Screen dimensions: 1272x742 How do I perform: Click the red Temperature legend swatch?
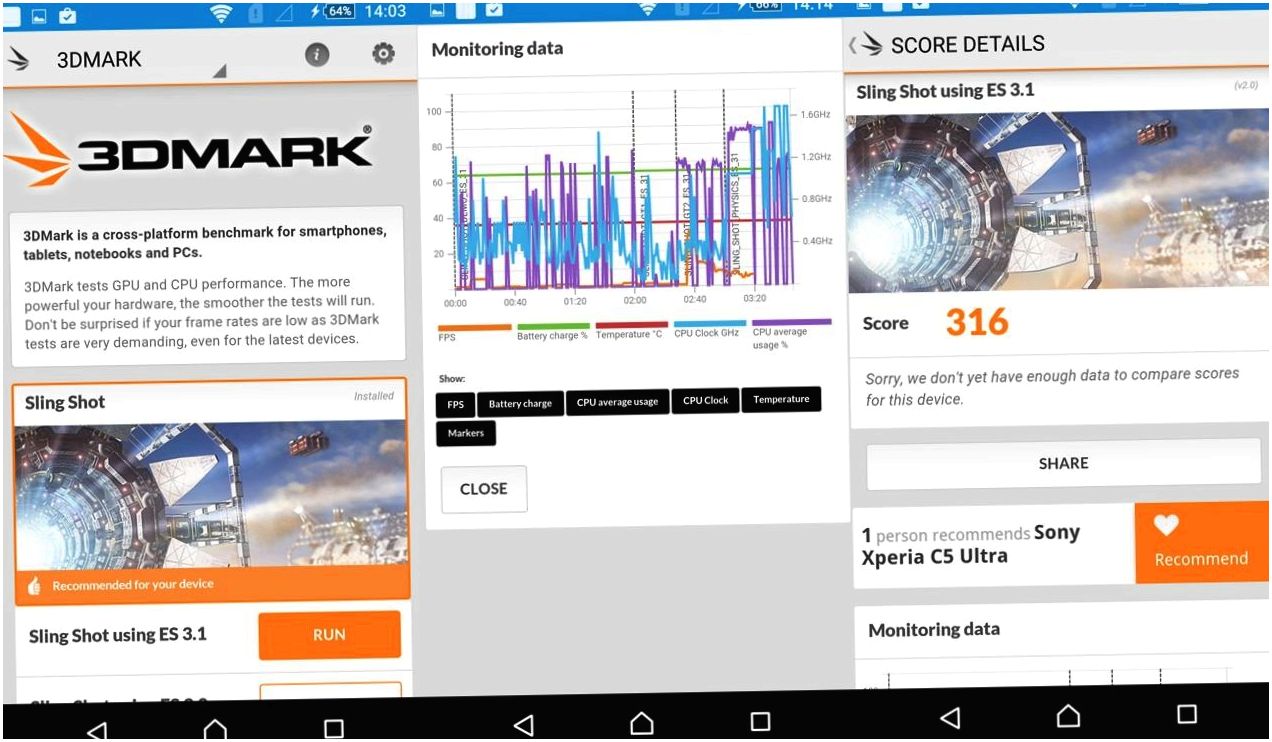pos(632,325)
